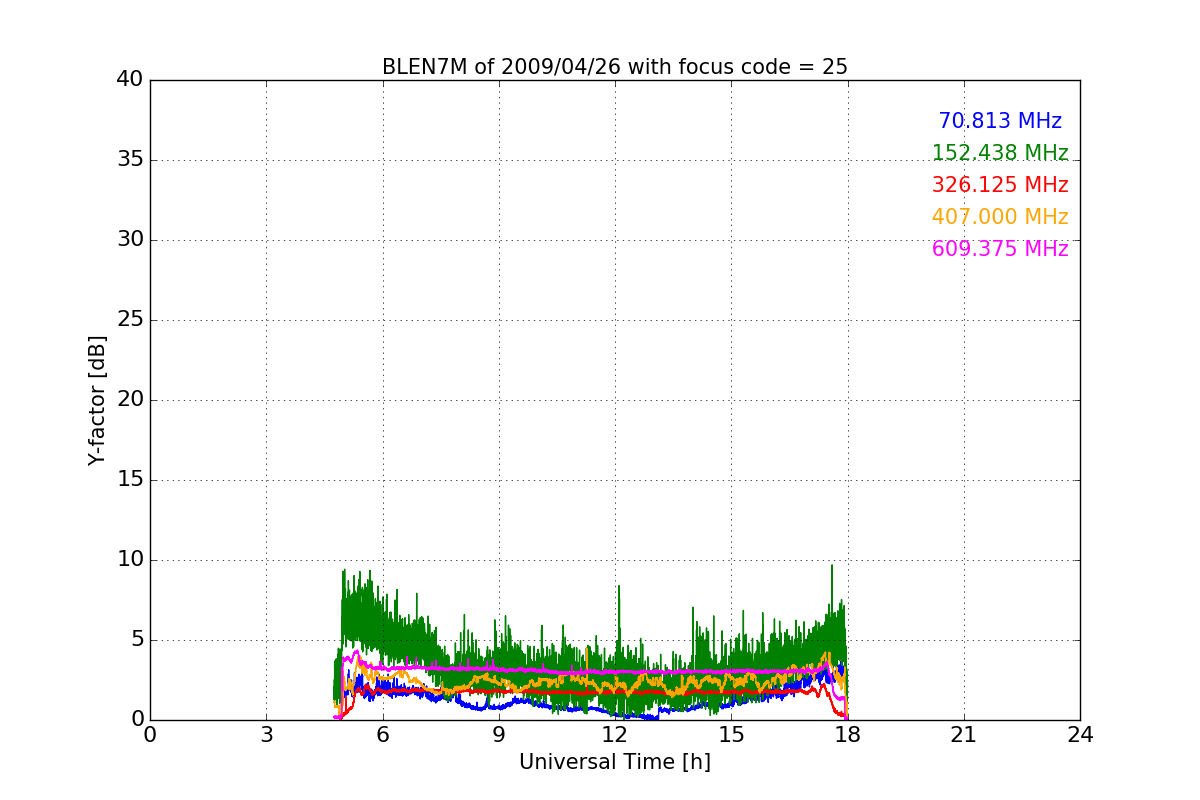Select the 407.000 MHz legend label
1200x800 pixels.
(x=1000, y=217)
